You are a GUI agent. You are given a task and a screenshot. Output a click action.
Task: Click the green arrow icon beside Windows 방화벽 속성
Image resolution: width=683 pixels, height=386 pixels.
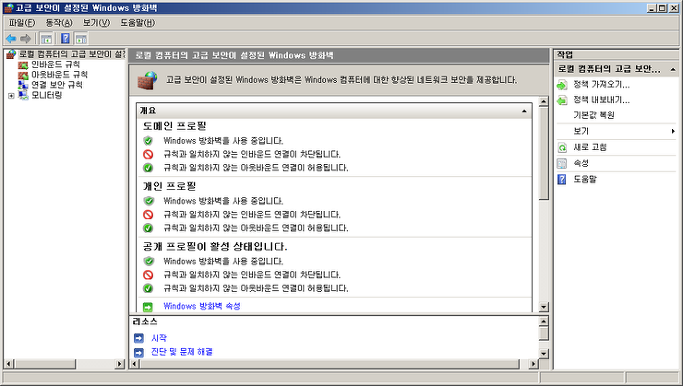(148, 307)
